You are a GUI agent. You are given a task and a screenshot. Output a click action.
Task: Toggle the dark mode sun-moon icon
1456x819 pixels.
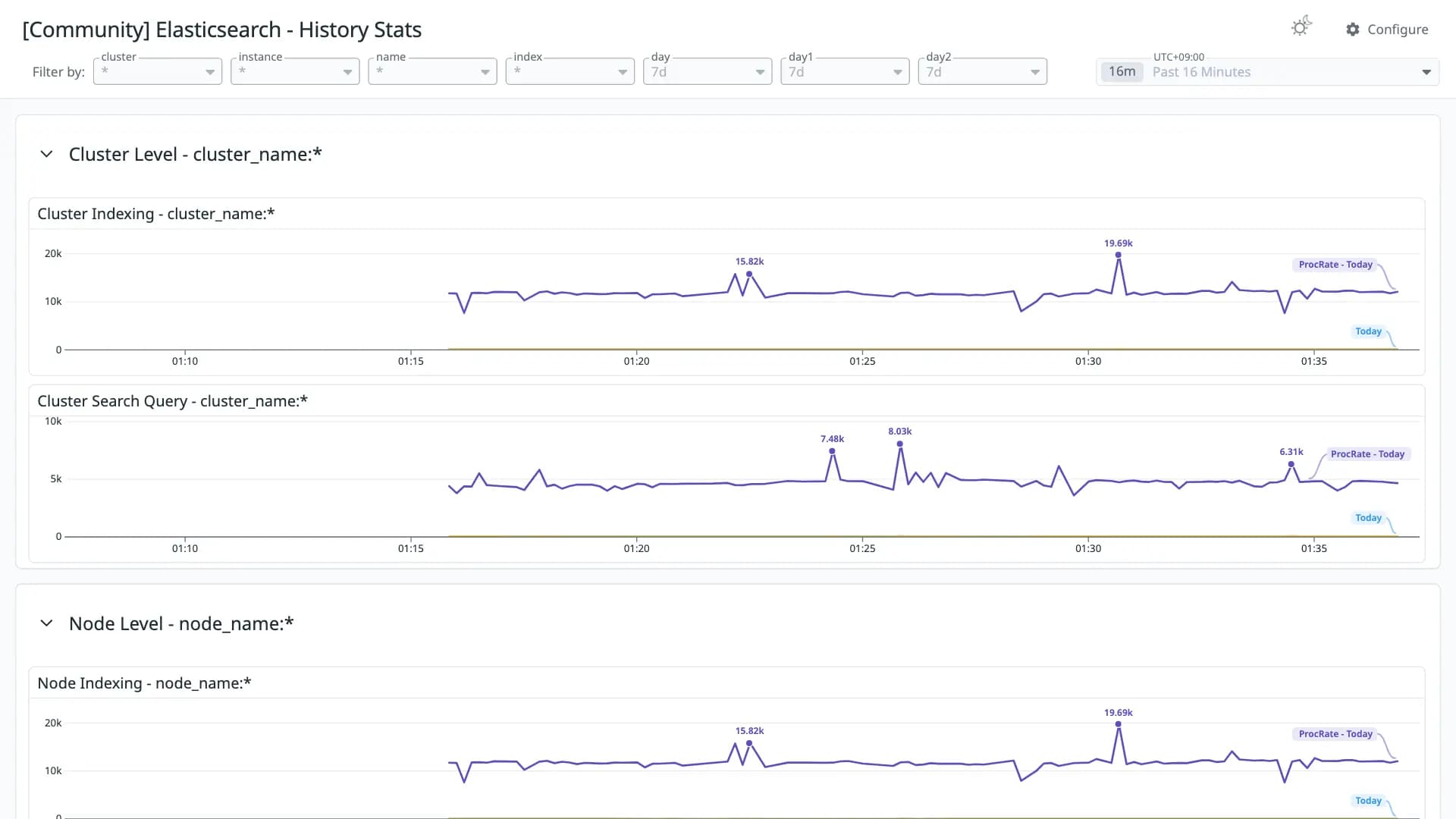1301,27
